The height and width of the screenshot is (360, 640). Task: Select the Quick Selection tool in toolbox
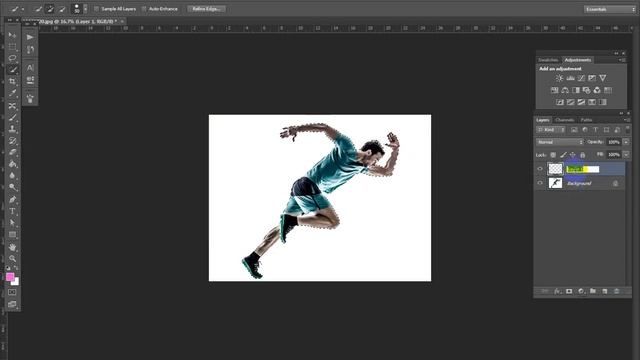[x=12, y=70]
